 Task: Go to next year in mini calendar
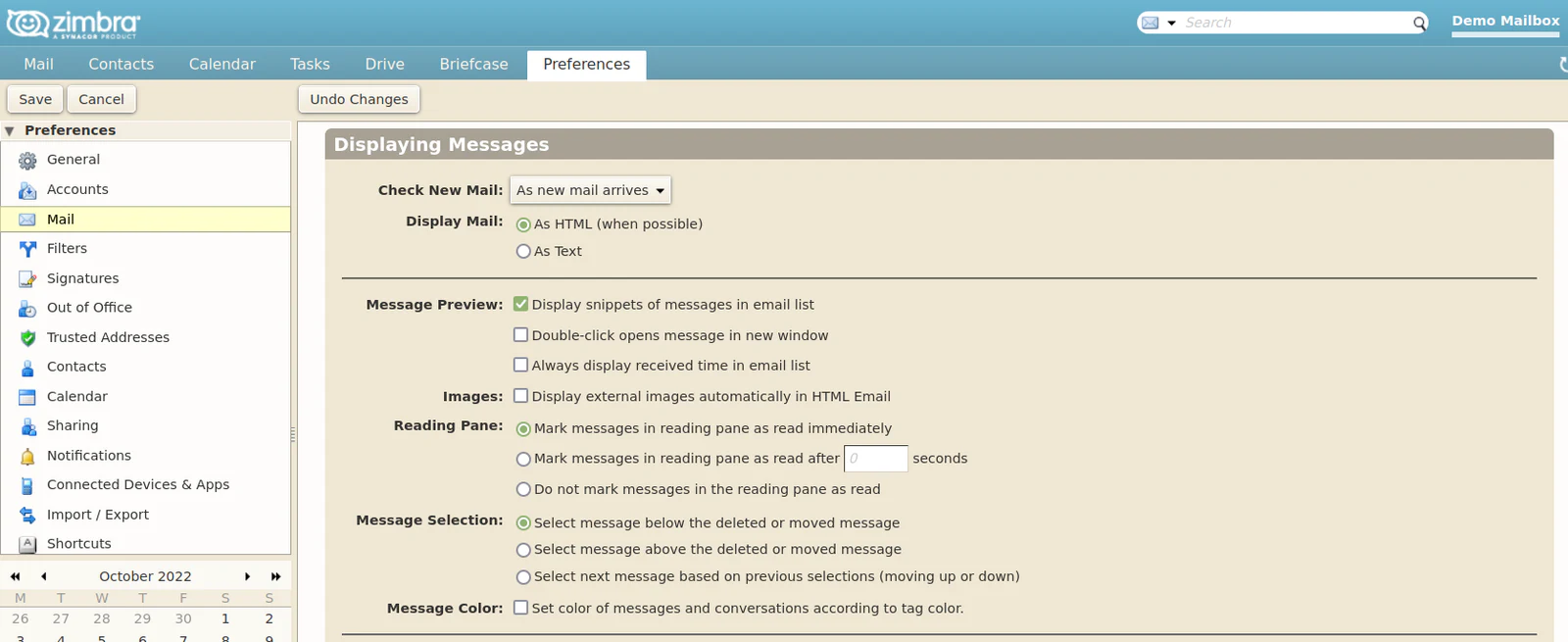(x=276, y=576)
